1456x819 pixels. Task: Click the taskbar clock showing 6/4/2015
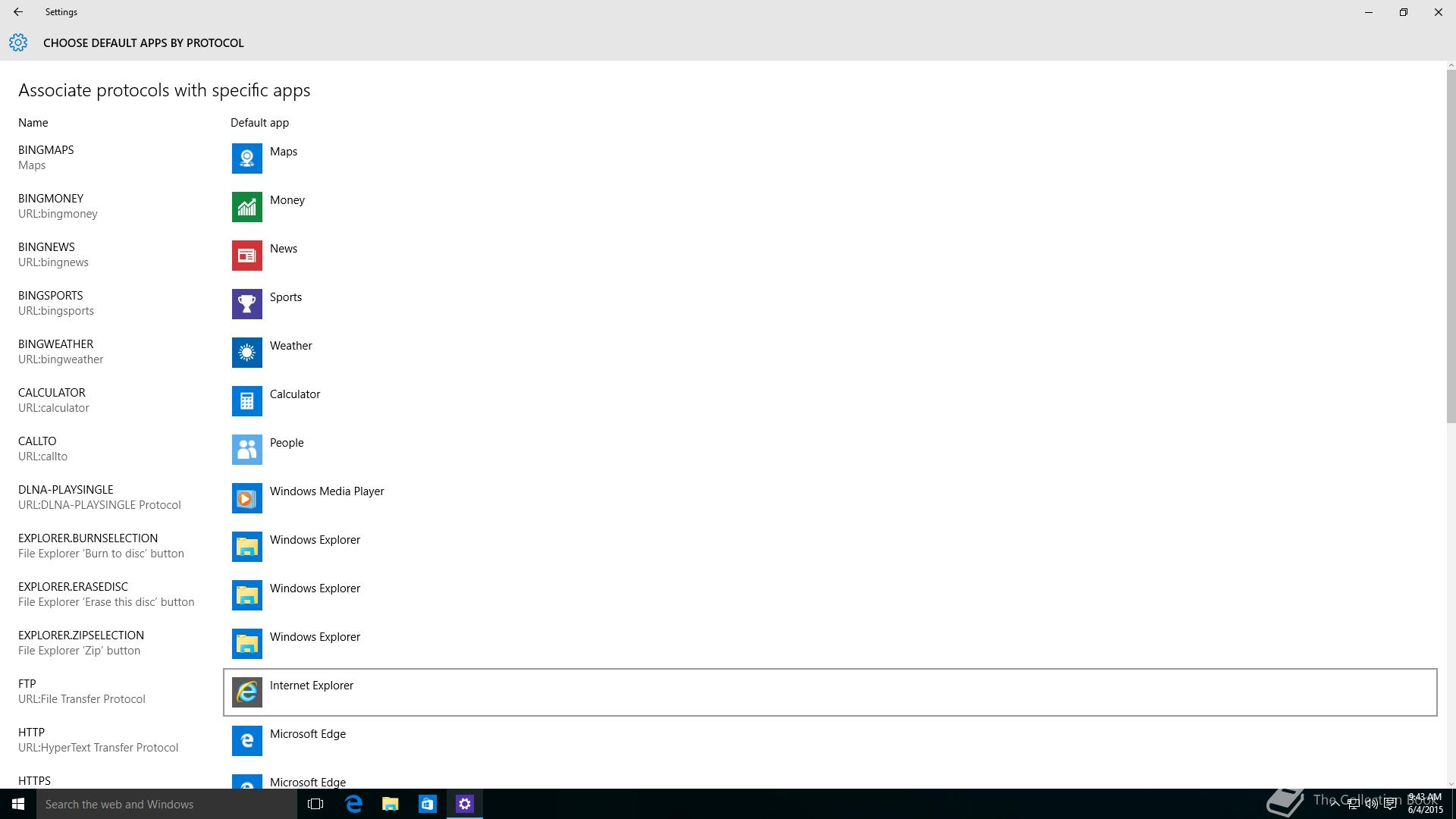click(x=1425, y=804)
